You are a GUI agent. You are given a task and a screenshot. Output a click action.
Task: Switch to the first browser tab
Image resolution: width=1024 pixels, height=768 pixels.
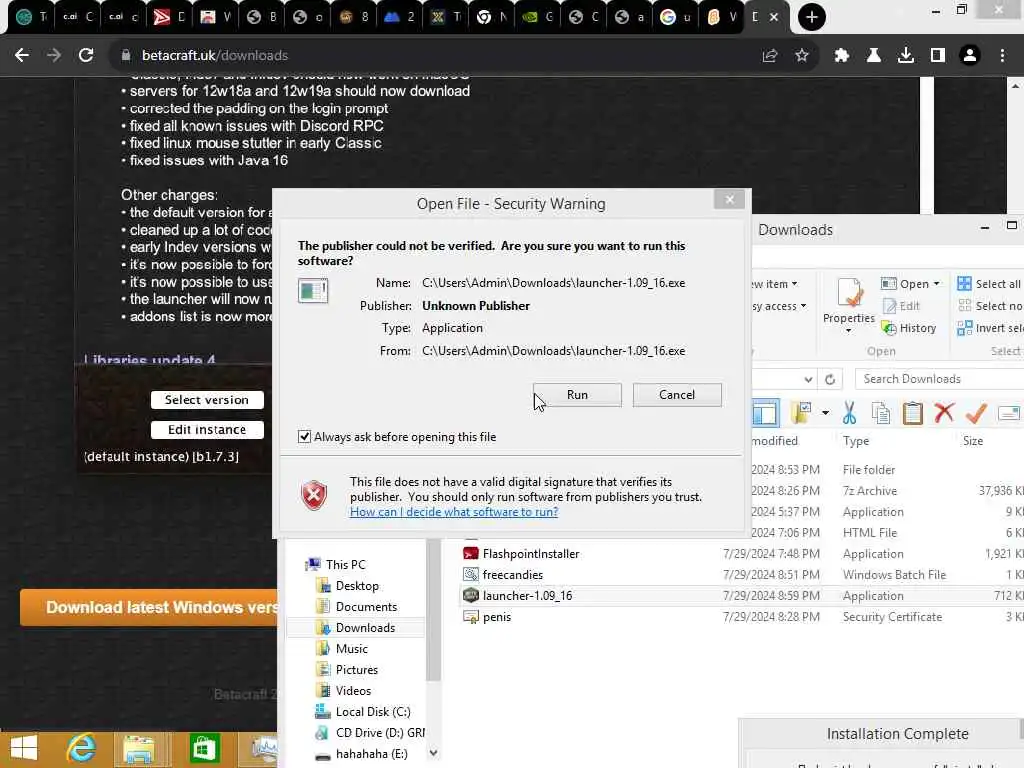[x=31, y=17]
